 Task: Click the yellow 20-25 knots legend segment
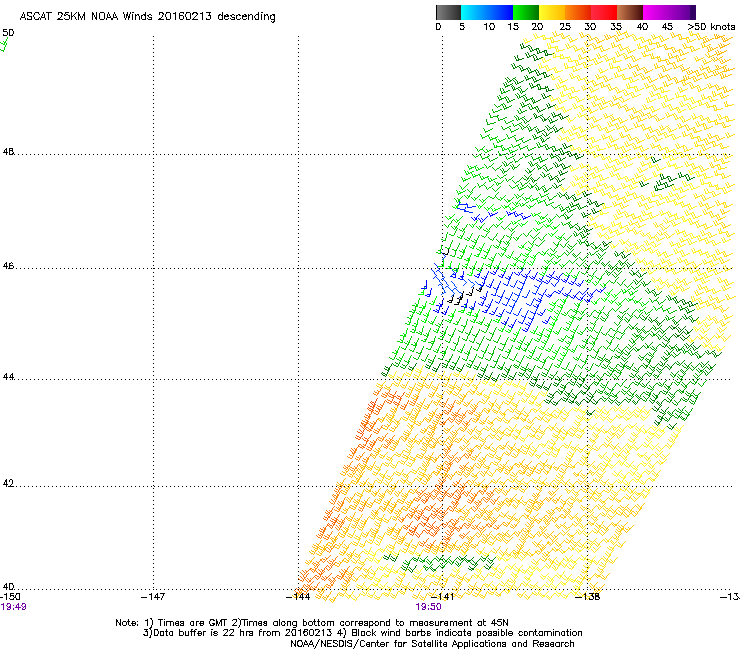552,12
